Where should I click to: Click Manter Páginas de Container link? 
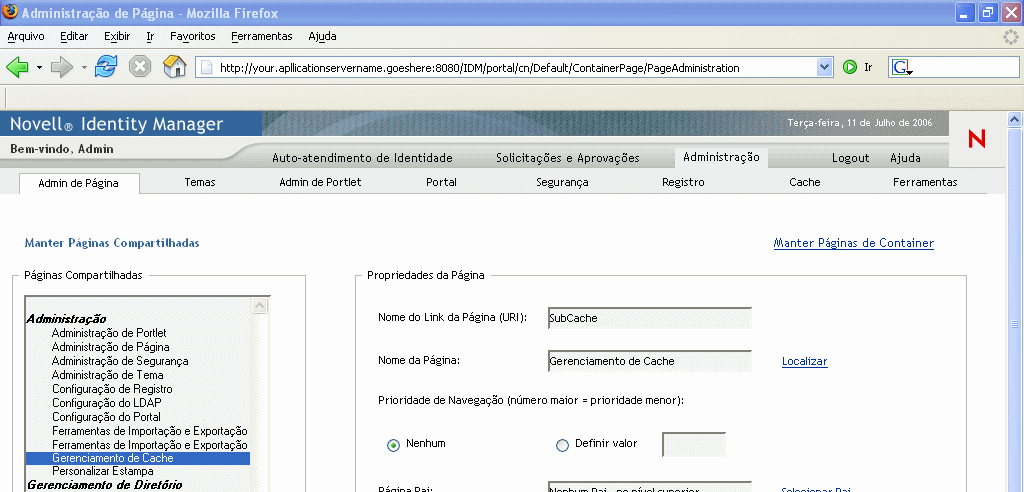[x=854, y=243]
